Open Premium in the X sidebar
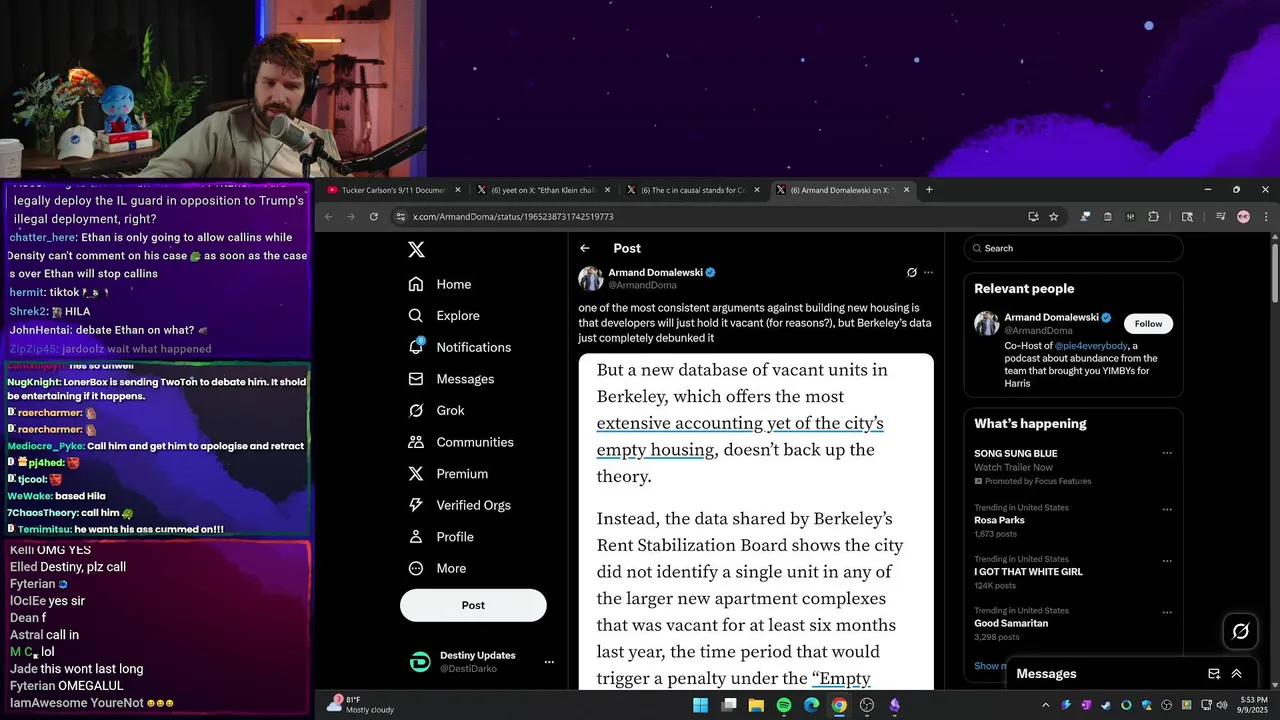This screenshot has height=720, width=1280. [x=448, y=474]
